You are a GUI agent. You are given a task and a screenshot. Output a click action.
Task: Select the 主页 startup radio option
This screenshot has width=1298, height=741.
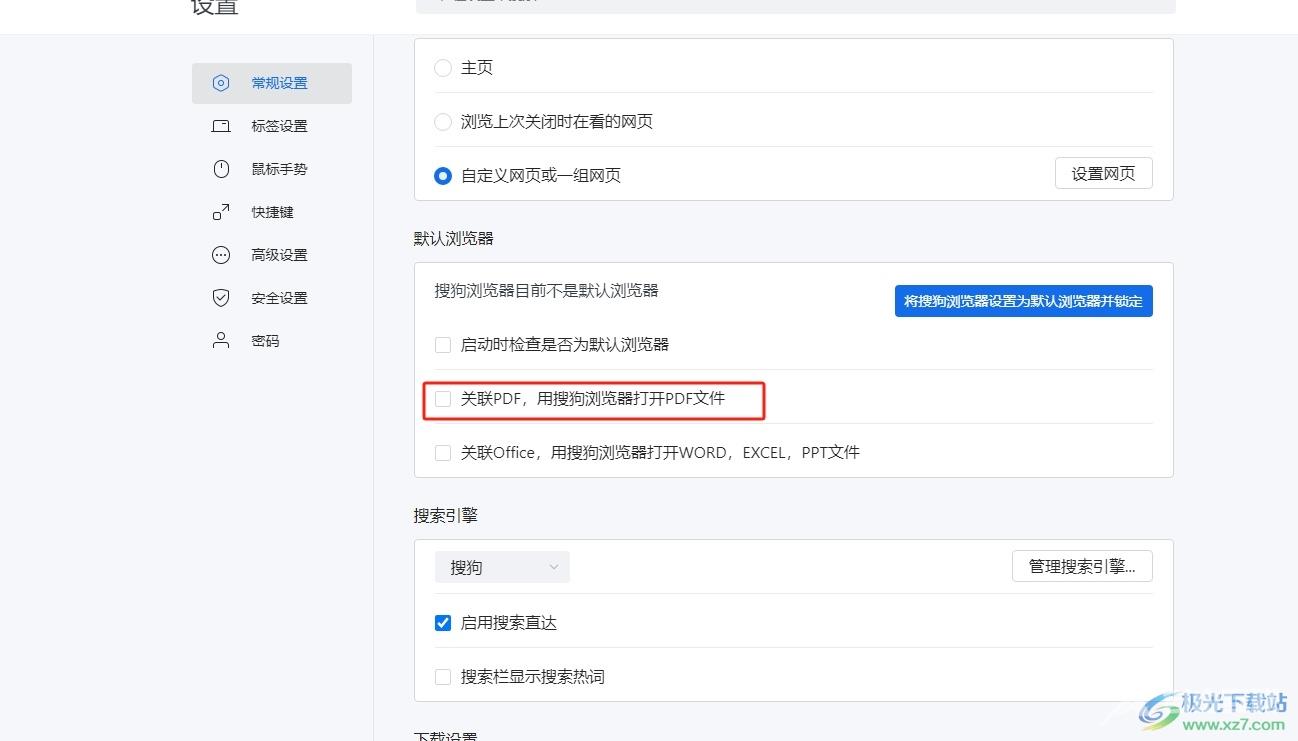(x=443, y=68)
